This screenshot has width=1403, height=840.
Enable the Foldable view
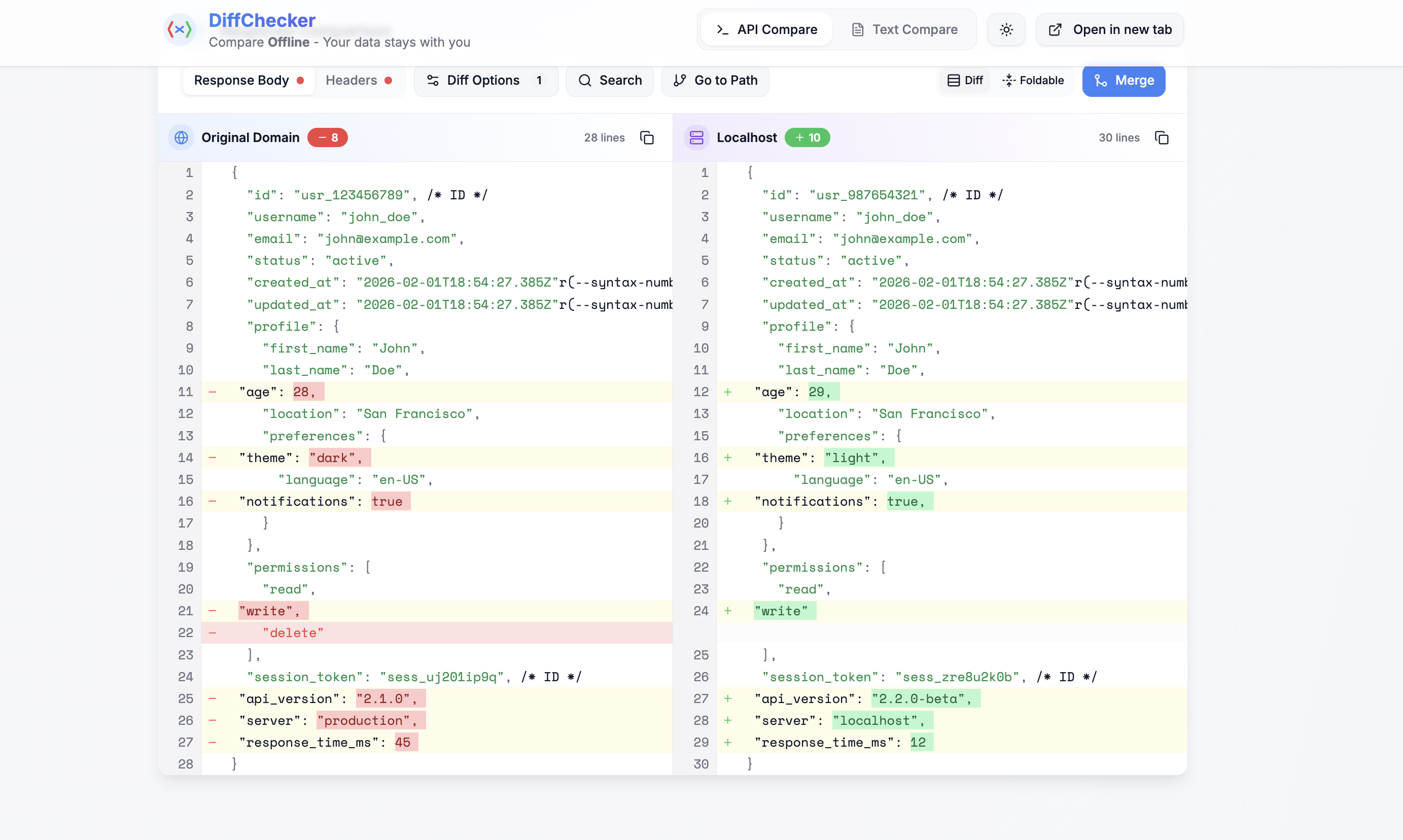(1034, 80)
